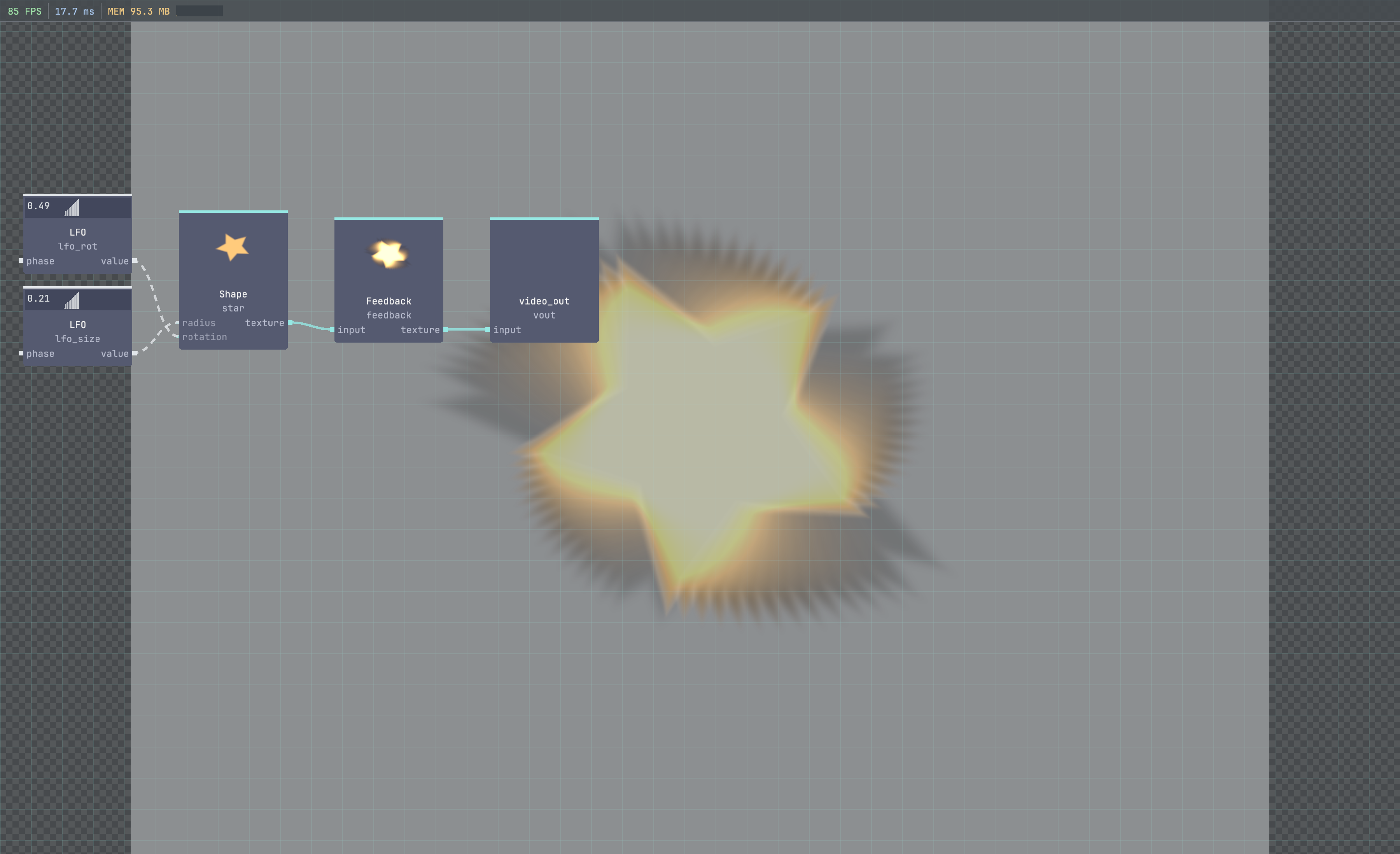Click the value output port of lfo_rot

135,261
